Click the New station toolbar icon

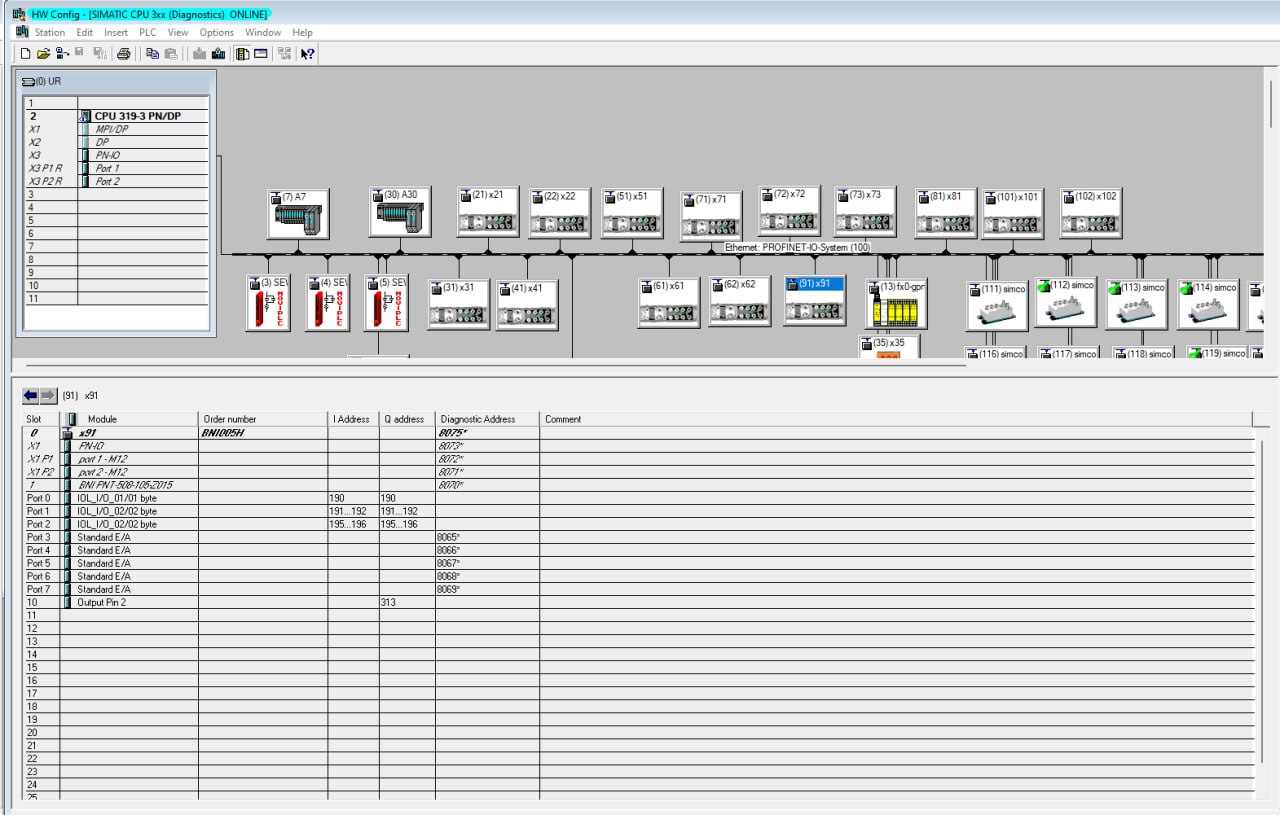pos(26,53)
